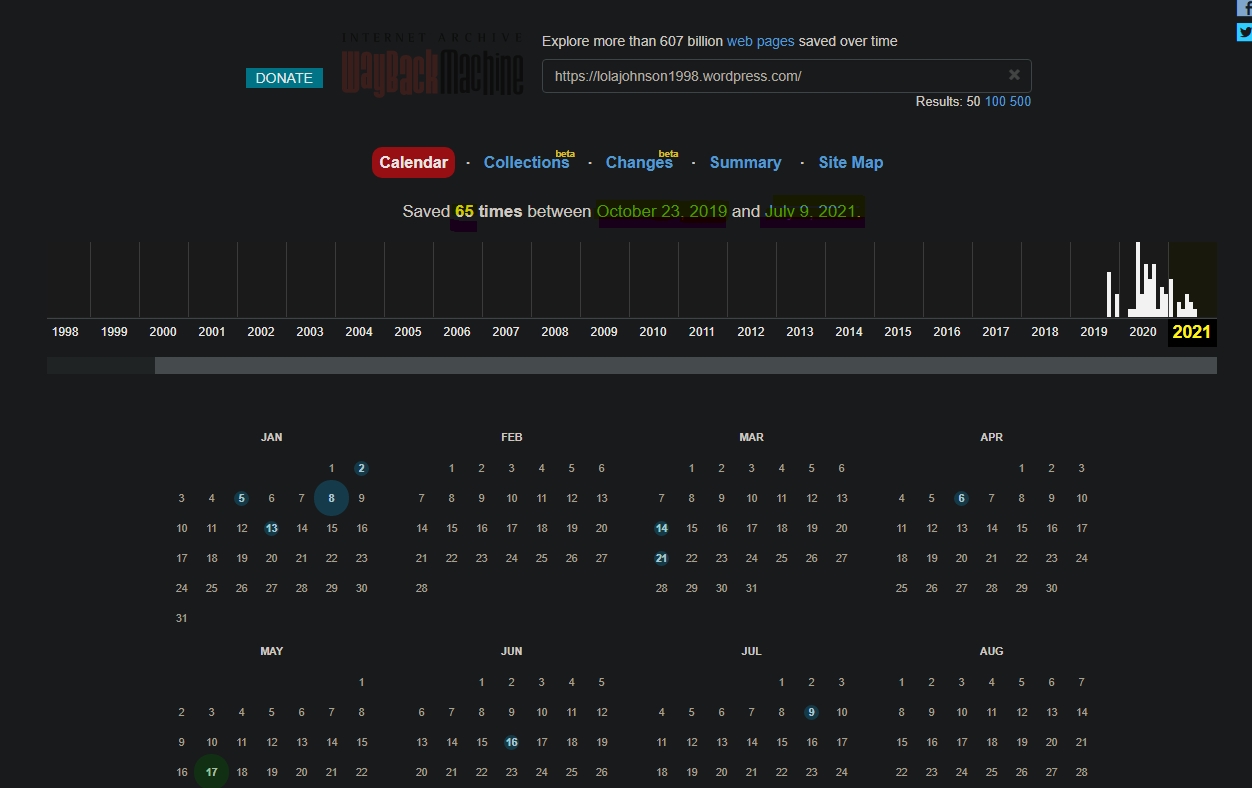This screenshot has height=788, width=1252.
Task: Click inside the URL search box
Action: click(x=770, y=76)
